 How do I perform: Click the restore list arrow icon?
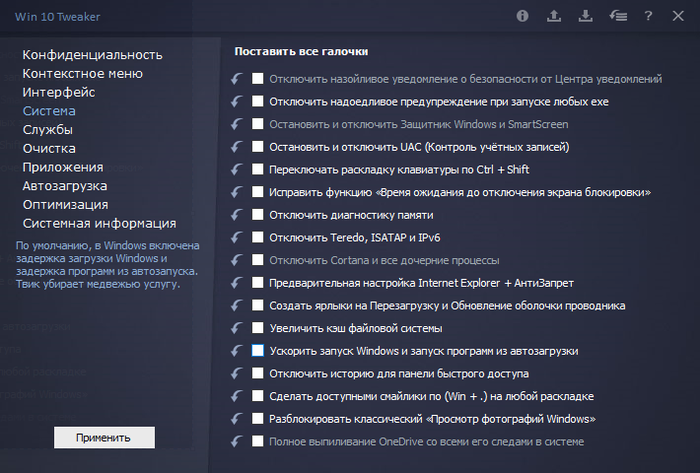(x=618, y=16)
